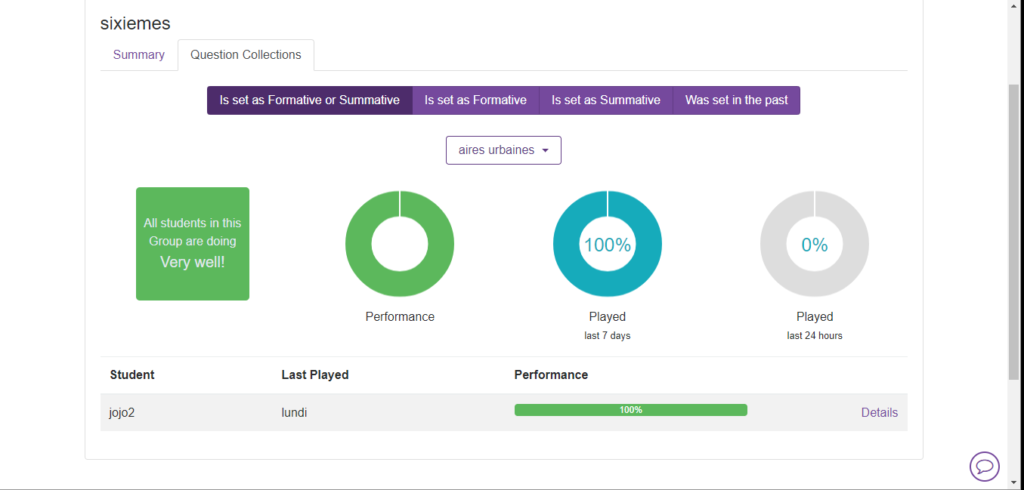1024x490 pixels.
Task: Click the Performance column header in table
Action: pos(550,375)
